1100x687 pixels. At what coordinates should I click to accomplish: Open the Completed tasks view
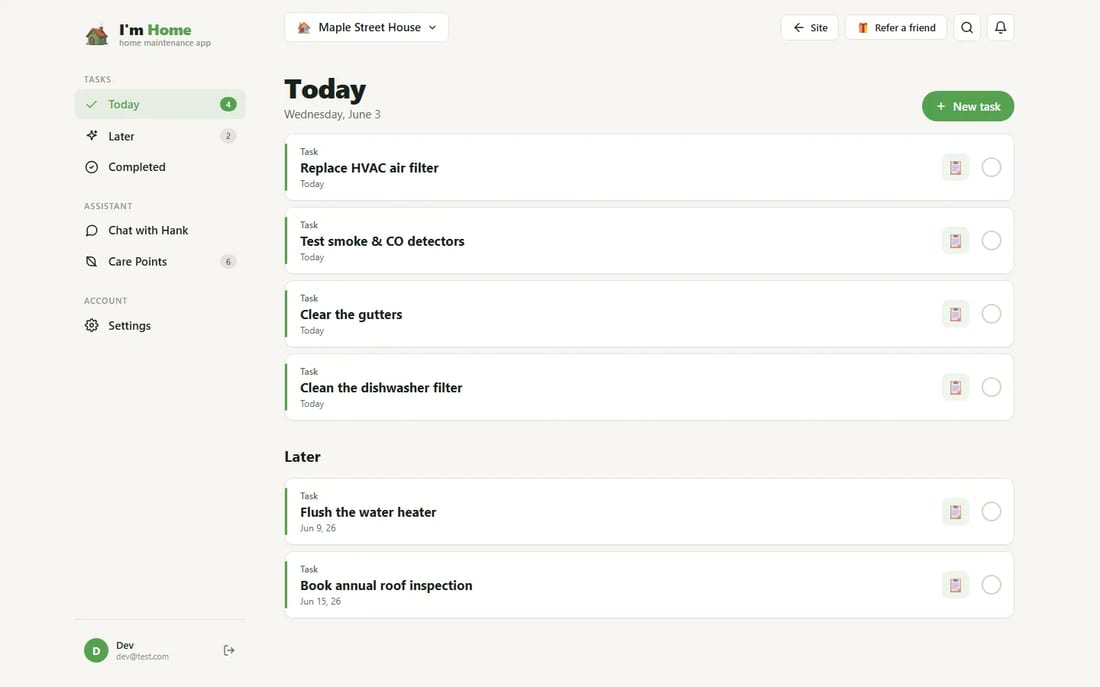[160, 167]
